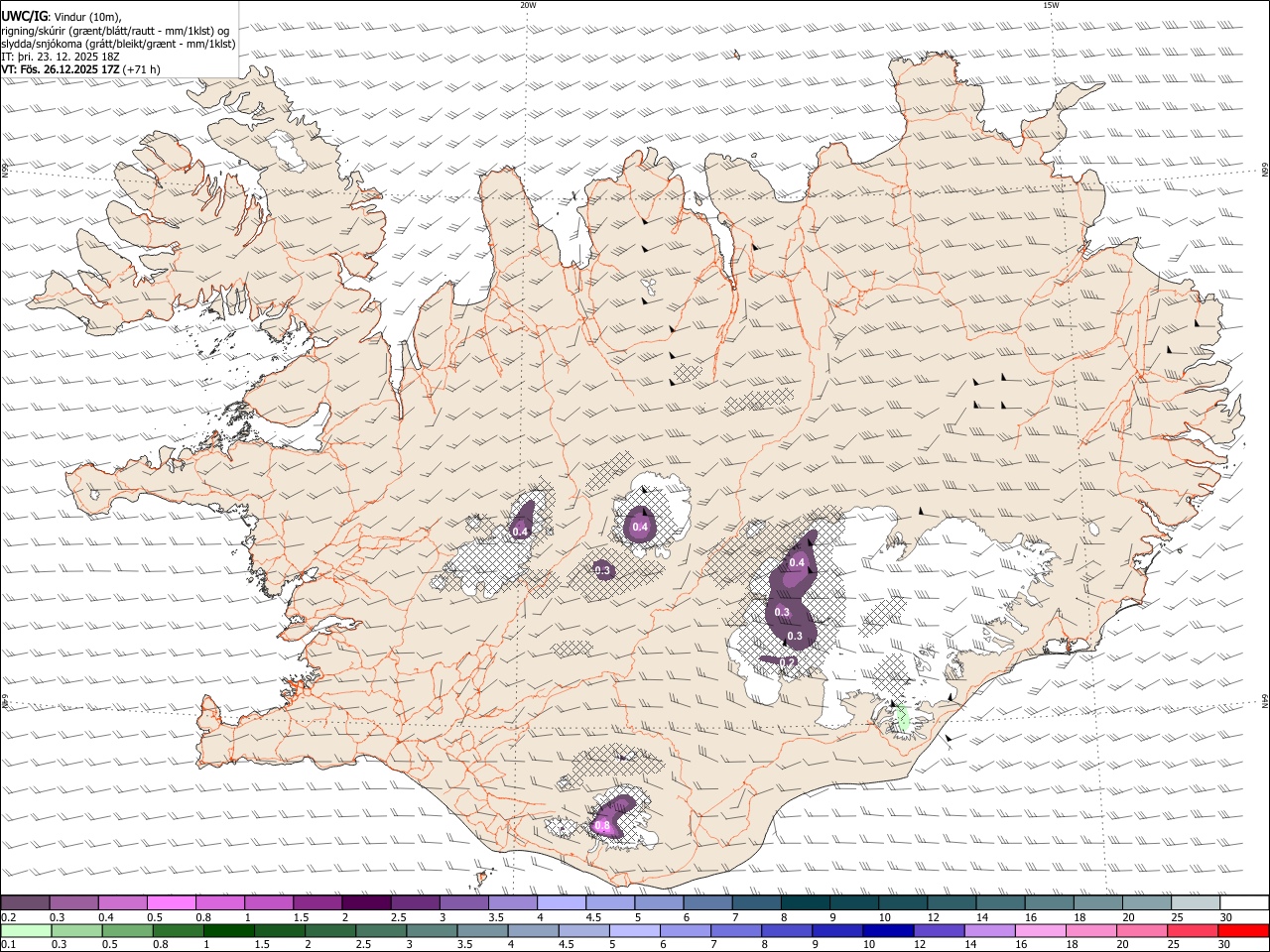Select the red 25 swatch in lower scale
This screenshot has height=952, width=1270.
(1194, 930)
